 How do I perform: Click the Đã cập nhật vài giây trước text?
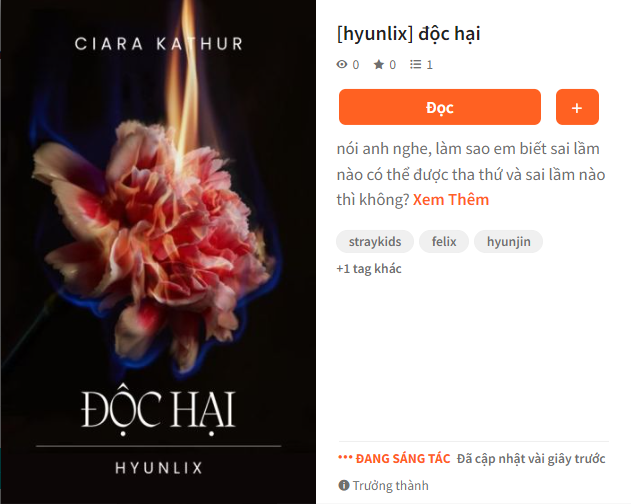pos(531,459)
